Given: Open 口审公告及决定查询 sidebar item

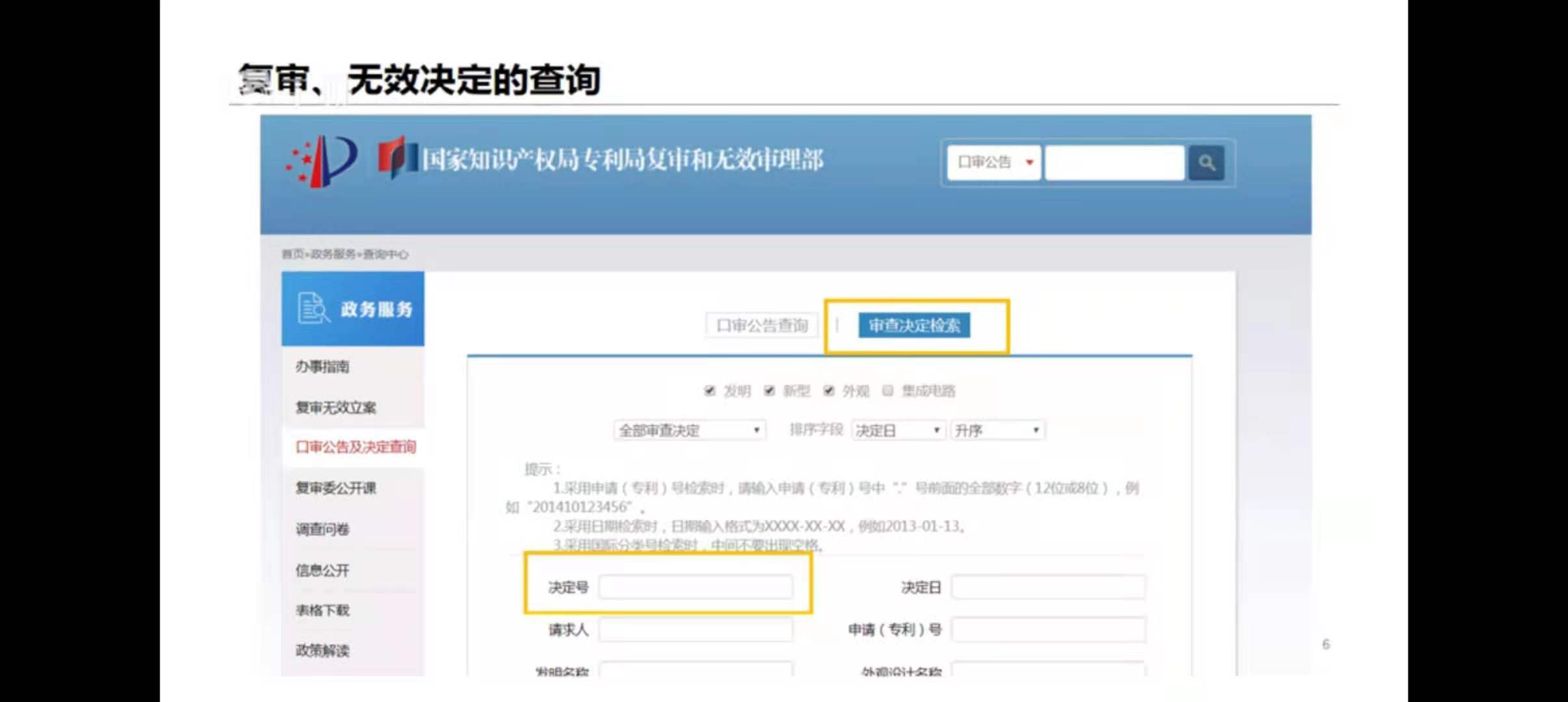Looking at the screenshot, I should coord(355,447).
